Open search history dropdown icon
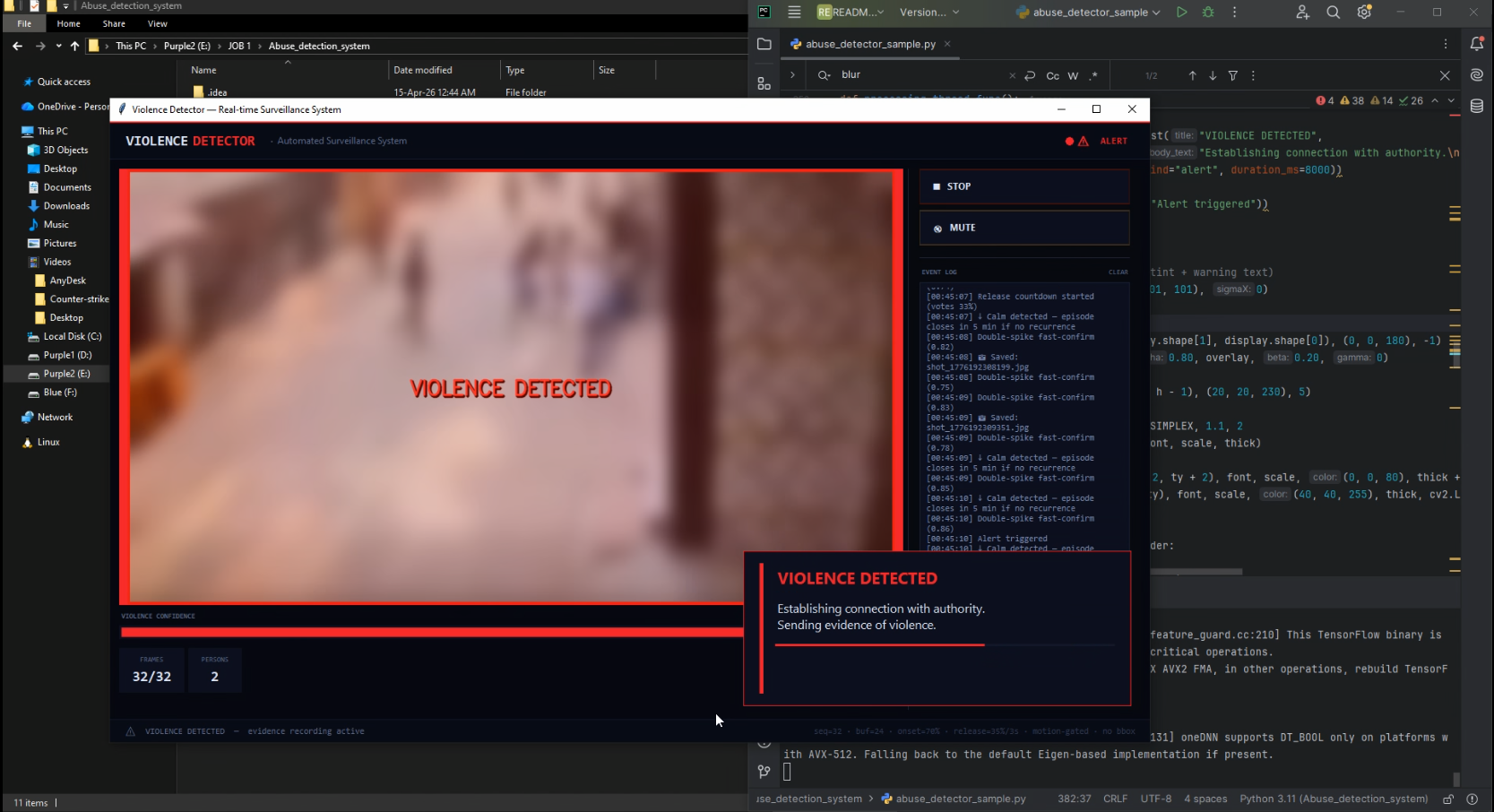 [x=825, y=75]
